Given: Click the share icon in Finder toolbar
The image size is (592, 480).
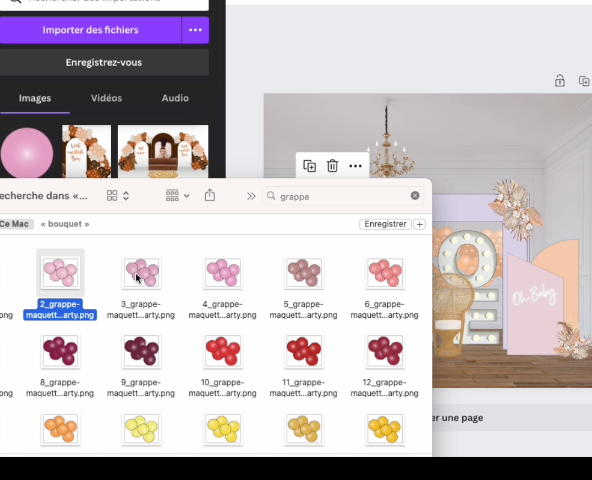Looking at the screenshot, I should (210, 195).
